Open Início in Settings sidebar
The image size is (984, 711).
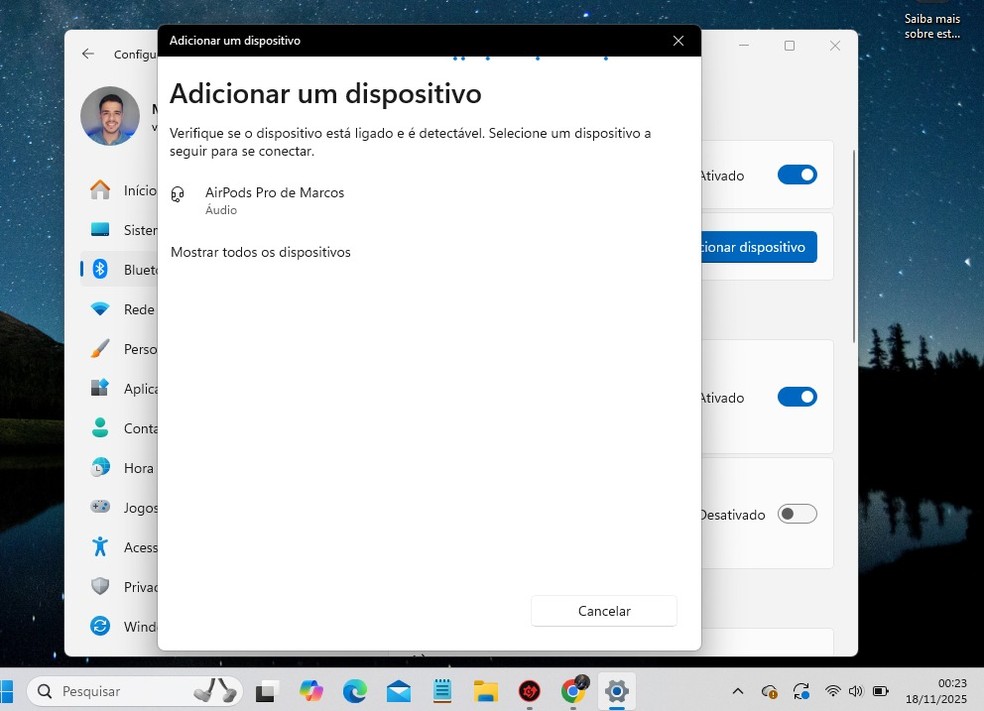click(119, 190)
